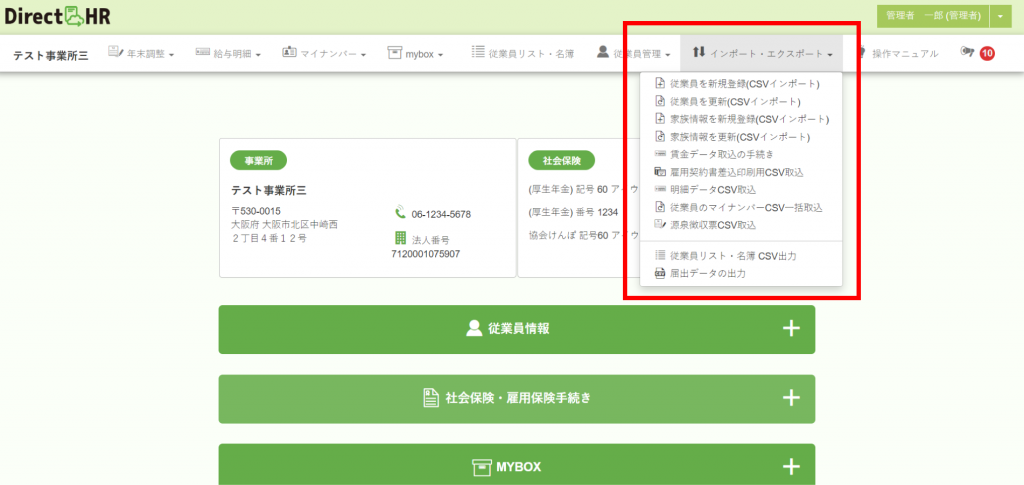Screen dimensions: 1024x485
Task: Click the box icon in MYBOX bar
Action: pyautogui.click(x=481, y=467)
